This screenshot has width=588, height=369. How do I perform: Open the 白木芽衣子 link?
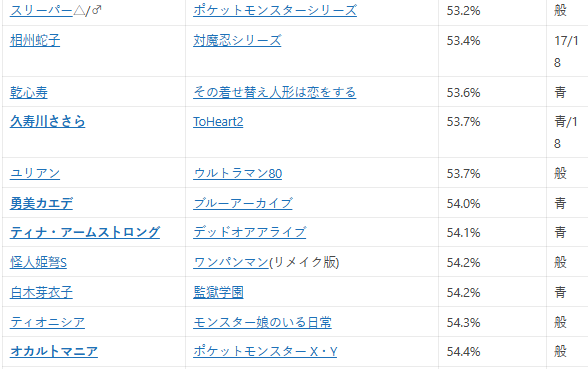pyautogui.click(x=41, y=292)
